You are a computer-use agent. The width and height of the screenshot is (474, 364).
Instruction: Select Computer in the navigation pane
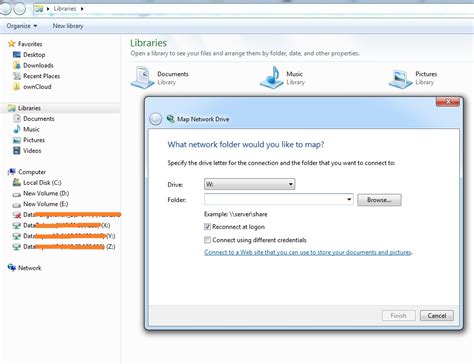[x=32, y=172]
